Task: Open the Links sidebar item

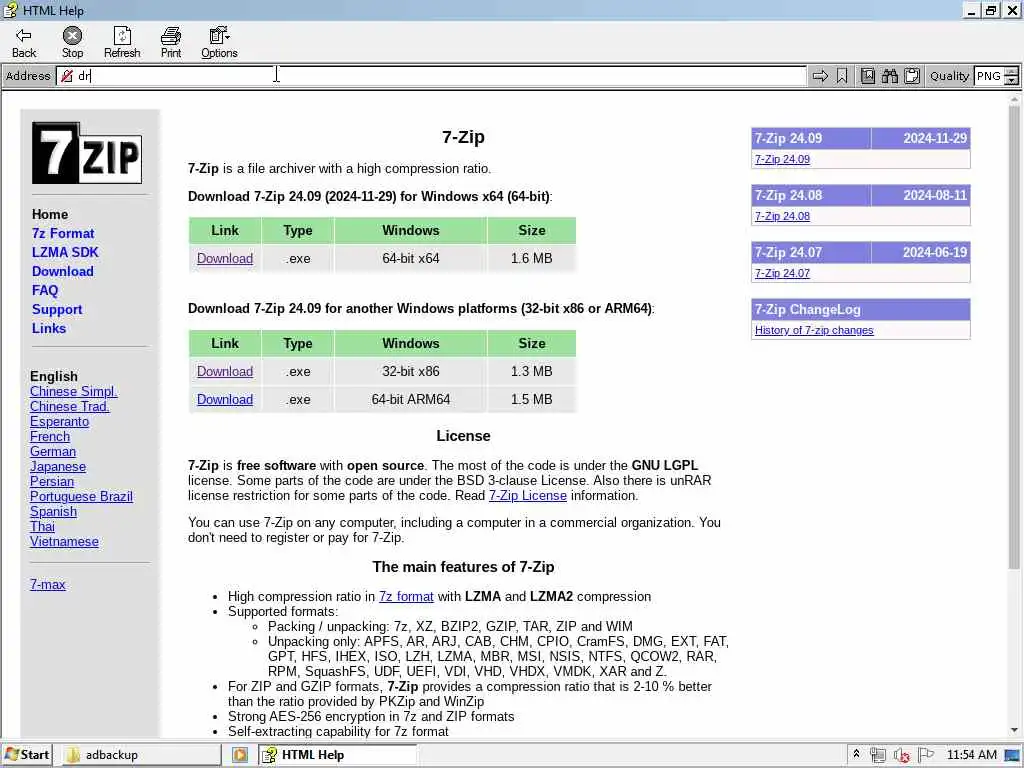Action: 48,328
